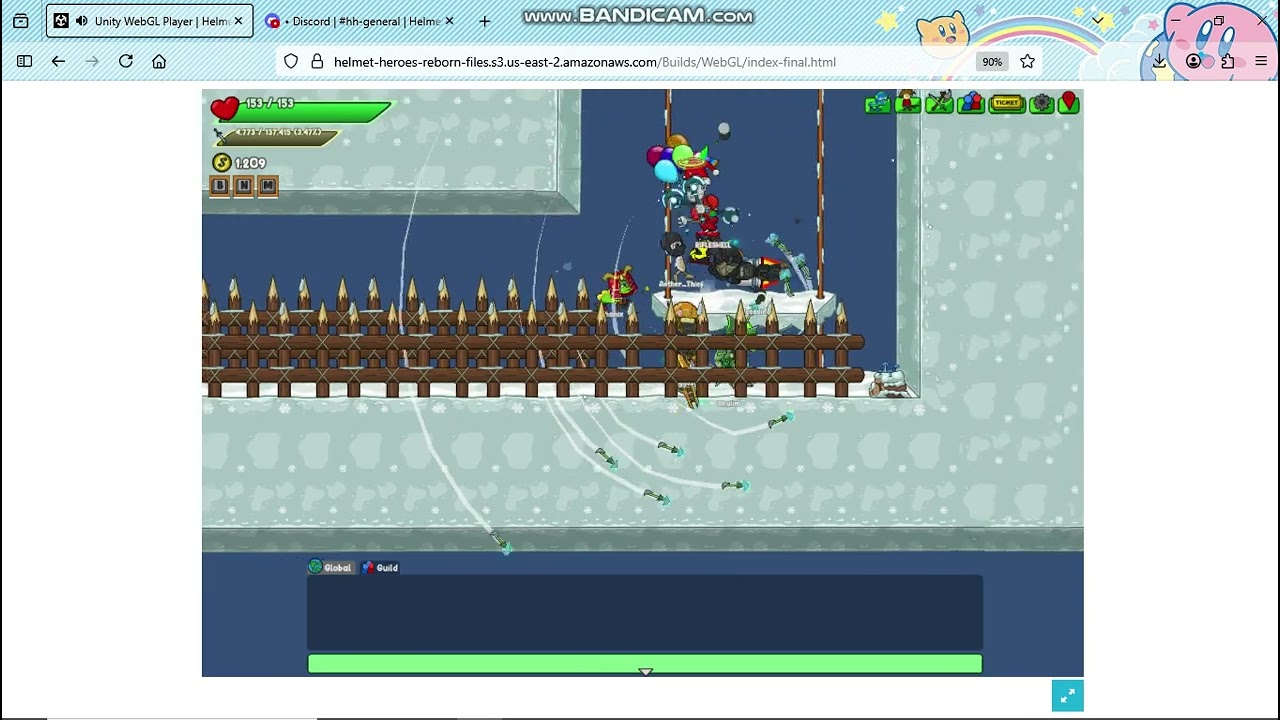Click the yellow TICKET button
Image resolution: width=1280 pixels, height=720 pixels.
tap(1007, 102)
